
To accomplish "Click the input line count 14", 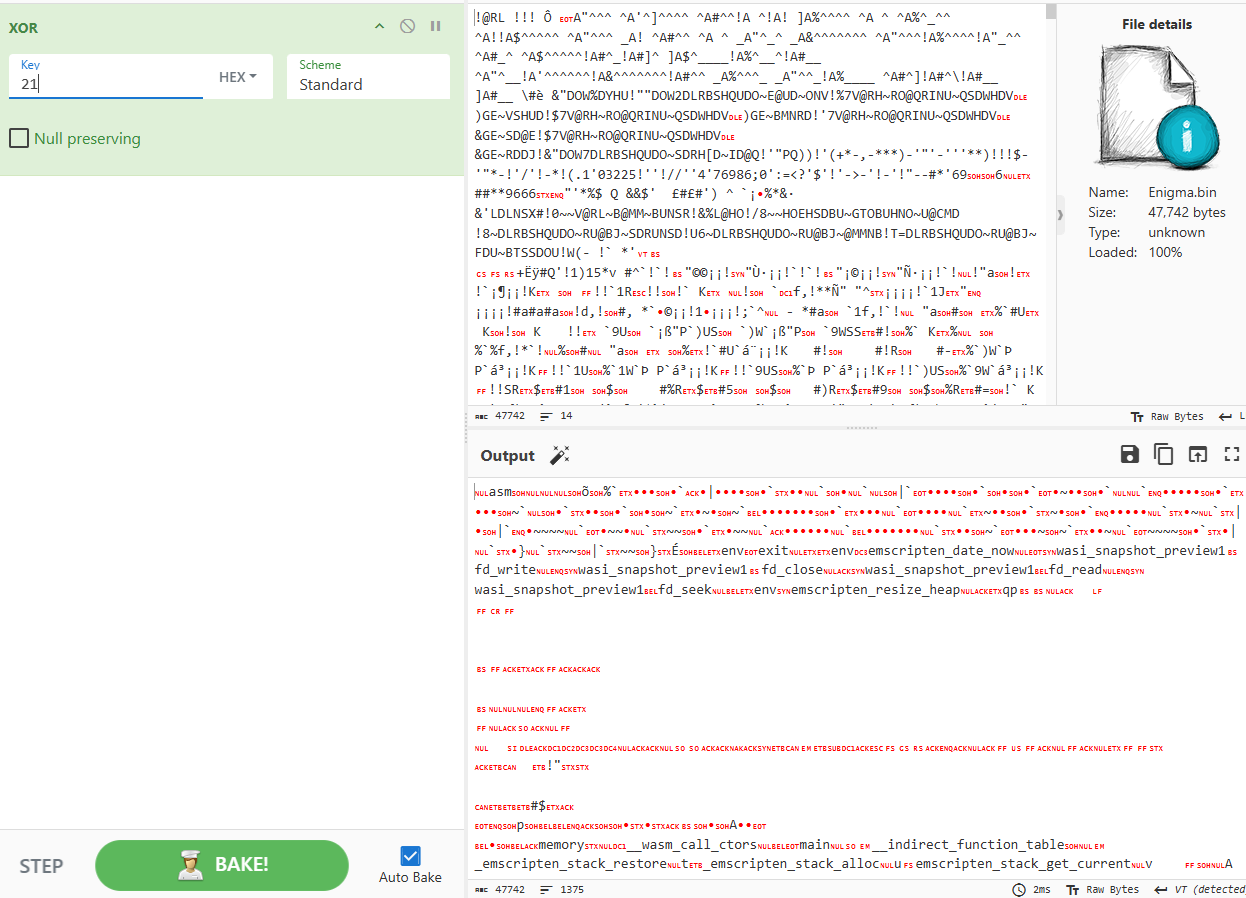I will [x=556, y=416].
